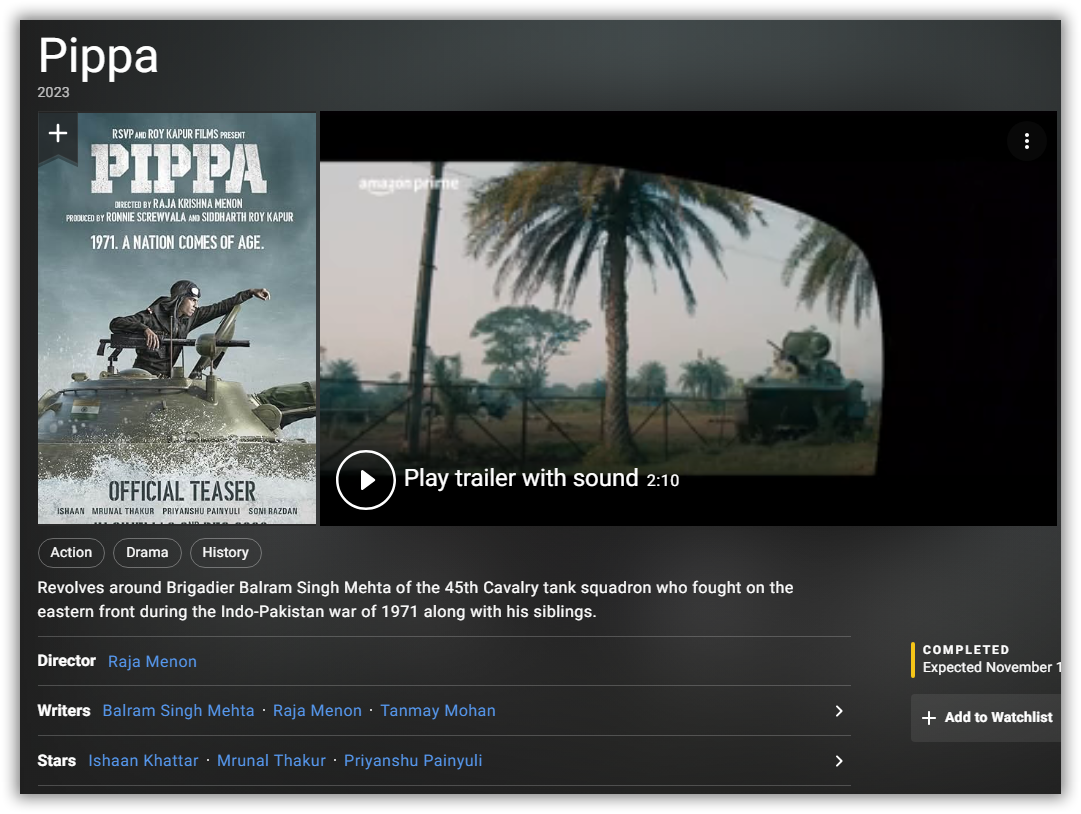This screenshot has width=1081, height=814.
Task: Open writer Balram Singh Mehta's page
Action: pos(179,711)
